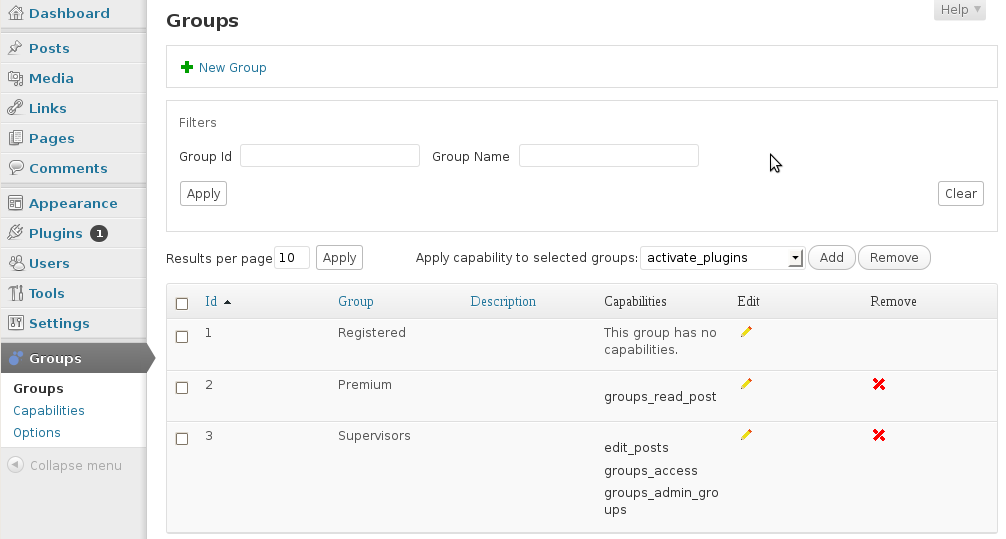Click the red X to remove Supervisors group
This screenshot has height=539, width=1006.
(x=879, y=435)
